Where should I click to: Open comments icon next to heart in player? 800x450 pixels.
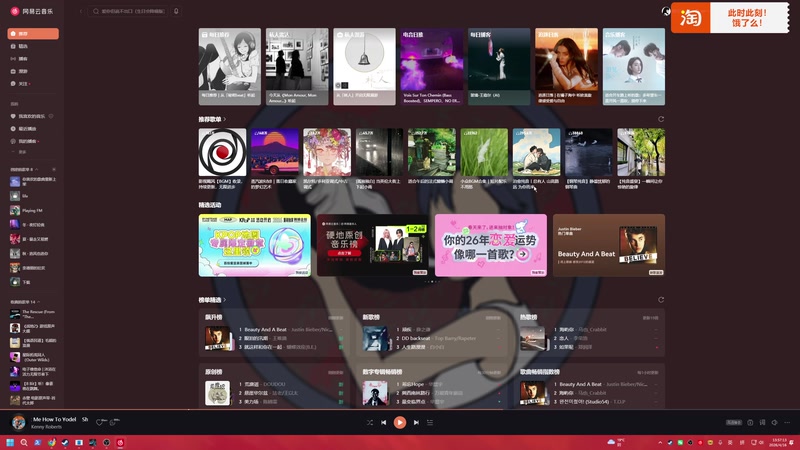113,422
